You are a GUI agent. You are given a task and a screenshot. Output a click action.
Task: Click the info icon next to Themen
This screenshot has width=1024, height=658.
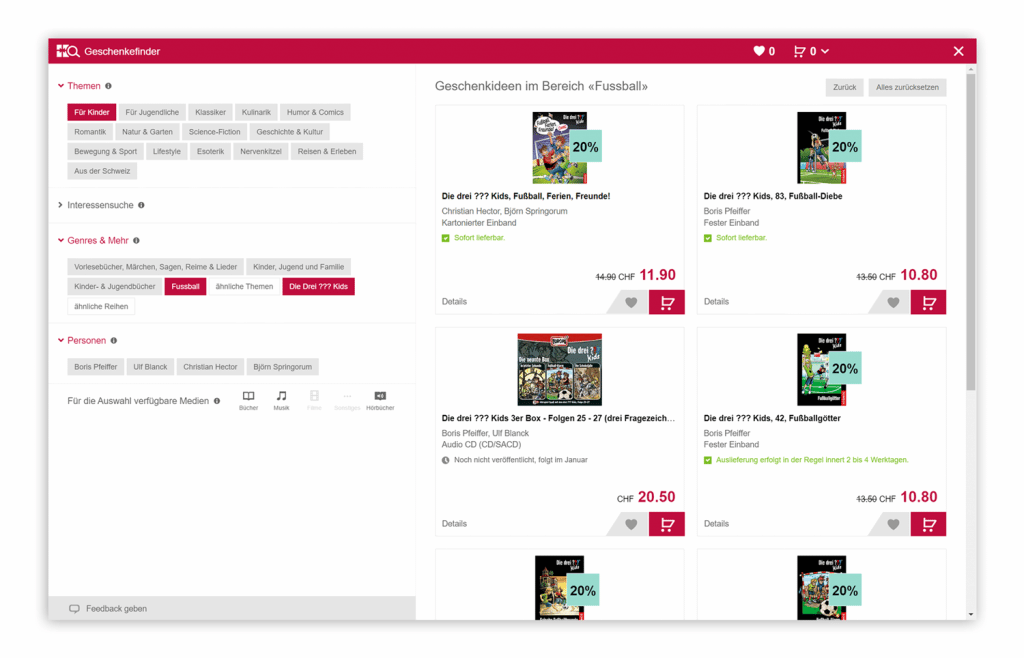click(108, 86)
